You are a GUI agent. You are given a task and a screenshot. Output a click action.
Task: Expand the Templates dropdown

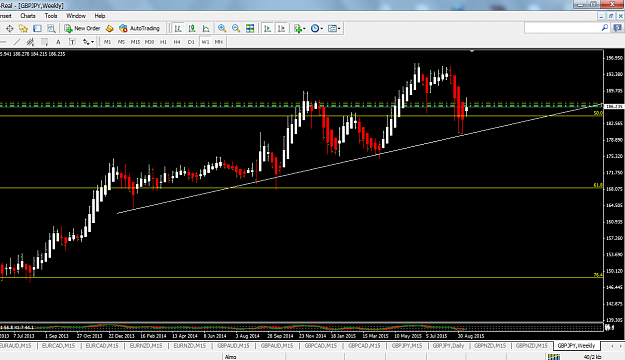pos(334,28)
